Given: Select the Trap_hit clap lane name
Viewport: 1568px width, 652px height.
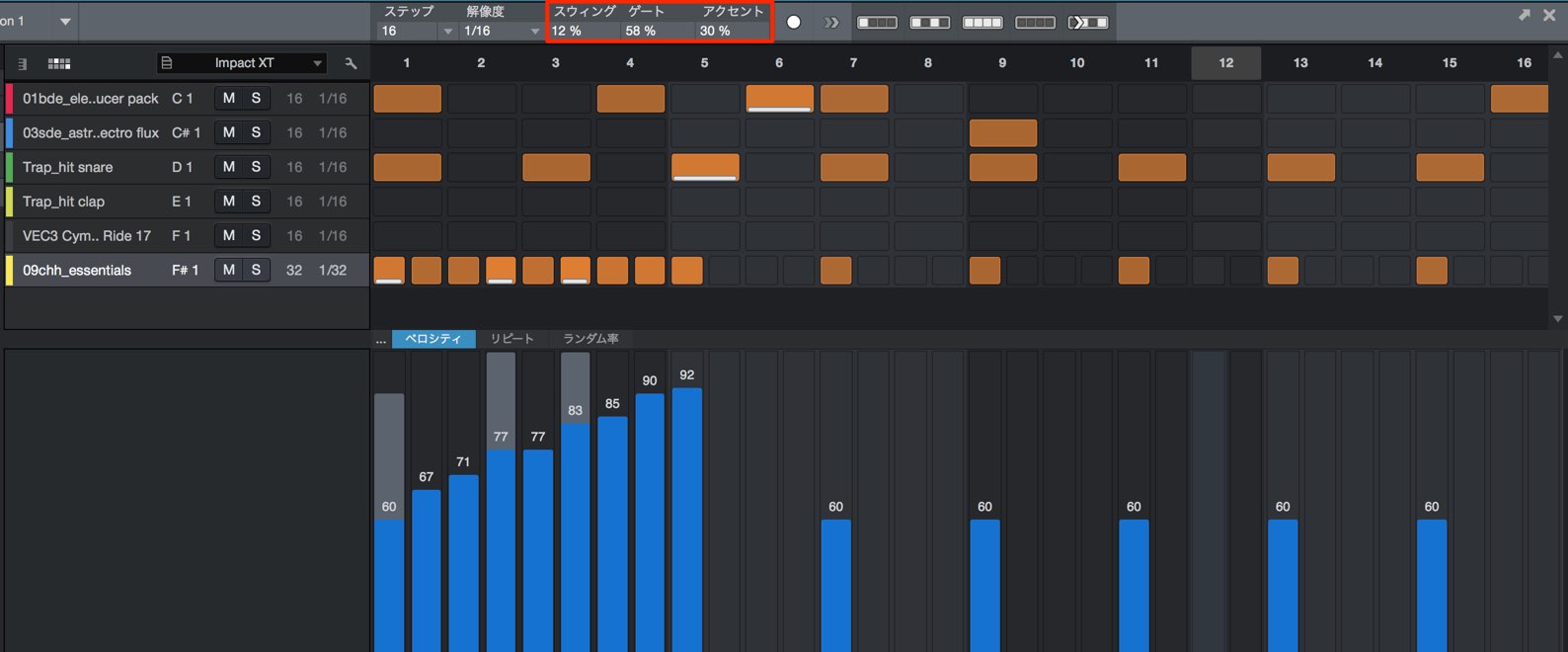Looking at the screenshot, I should click(63, 202).
